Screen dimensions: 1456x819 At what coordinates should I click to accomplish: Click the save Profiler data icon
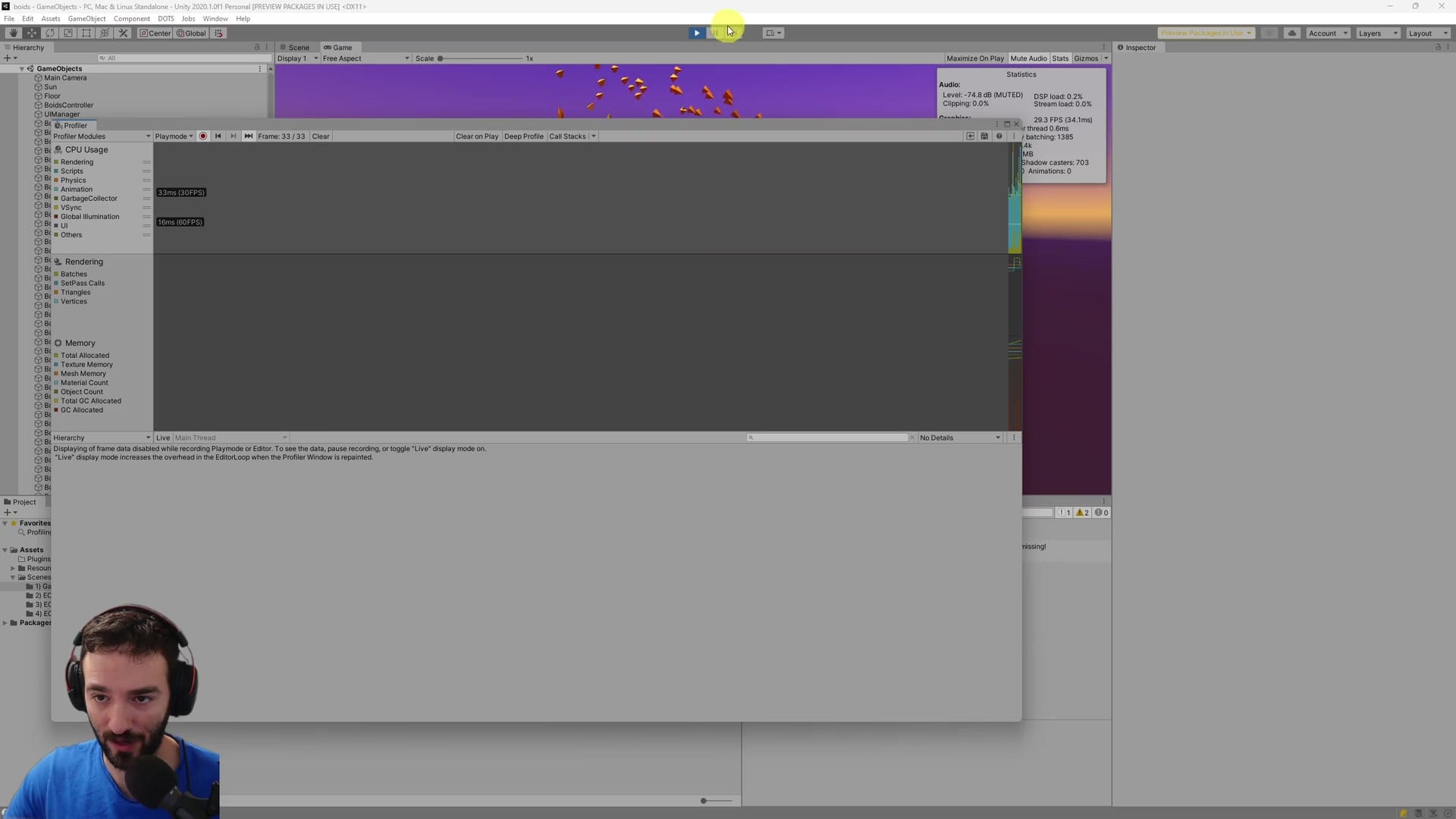coord(984,136)
